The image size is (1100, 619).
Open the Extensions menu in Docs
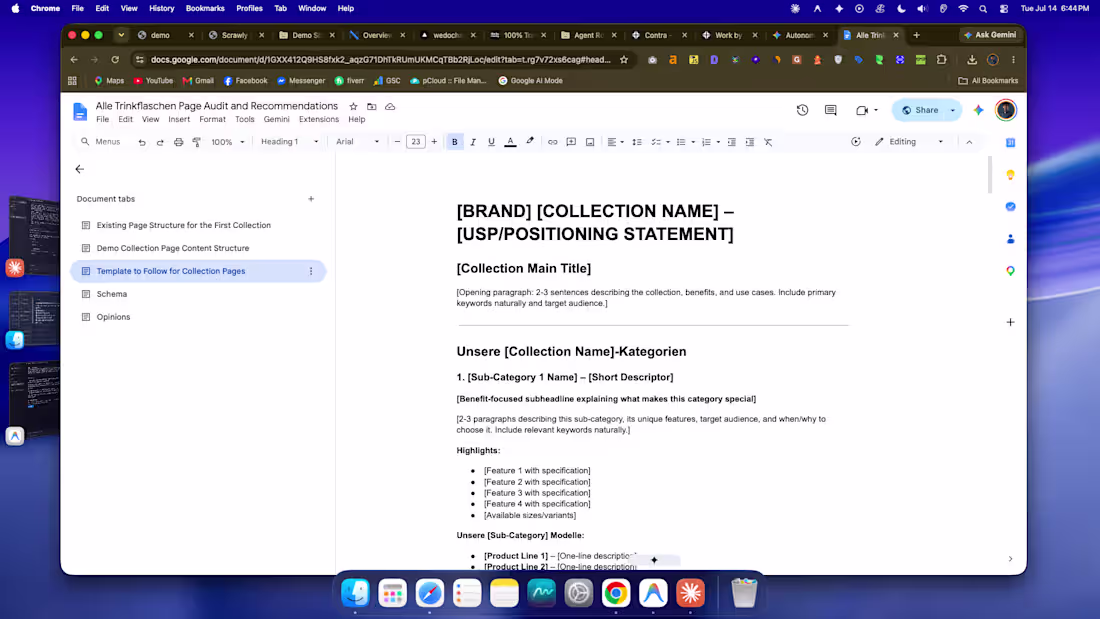318,119
